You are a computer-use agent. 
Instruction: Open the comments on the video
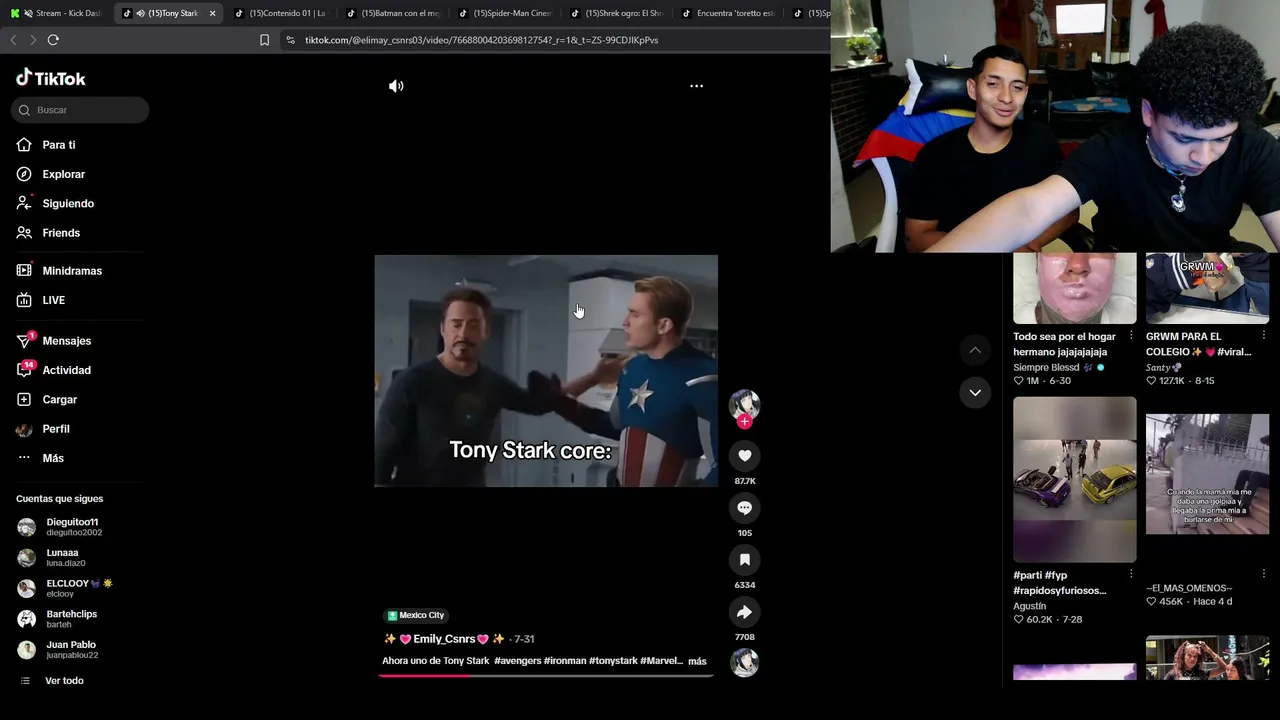coord(744,508)
